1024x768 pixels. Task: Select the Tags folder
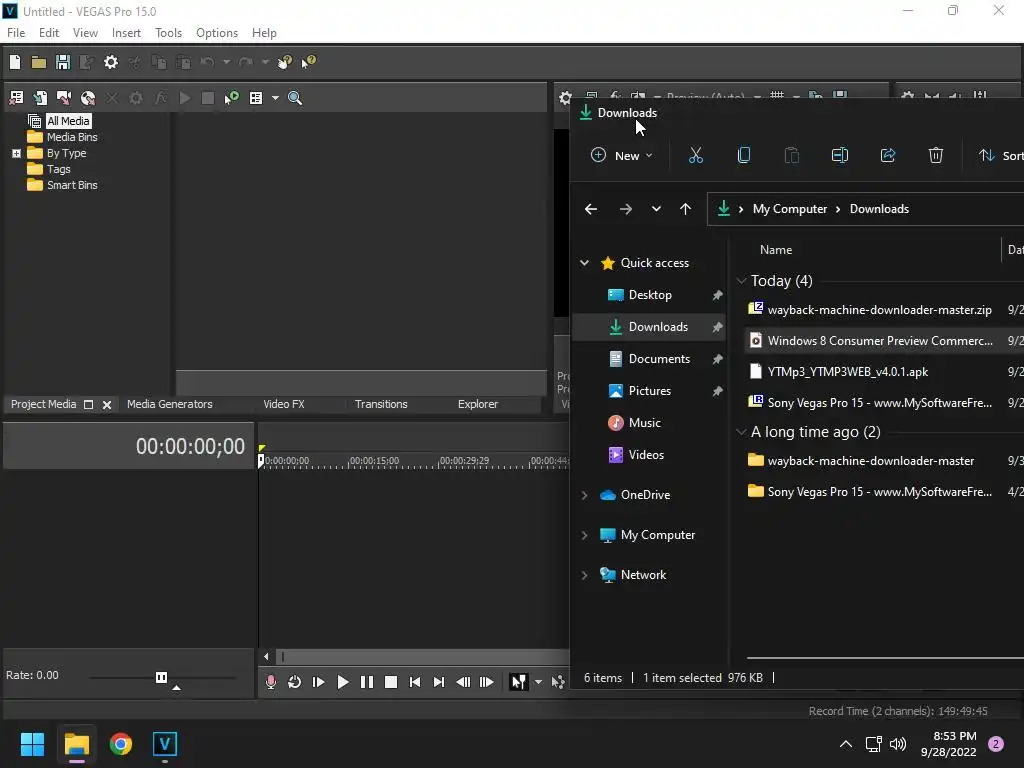click(x=58, y=169)
